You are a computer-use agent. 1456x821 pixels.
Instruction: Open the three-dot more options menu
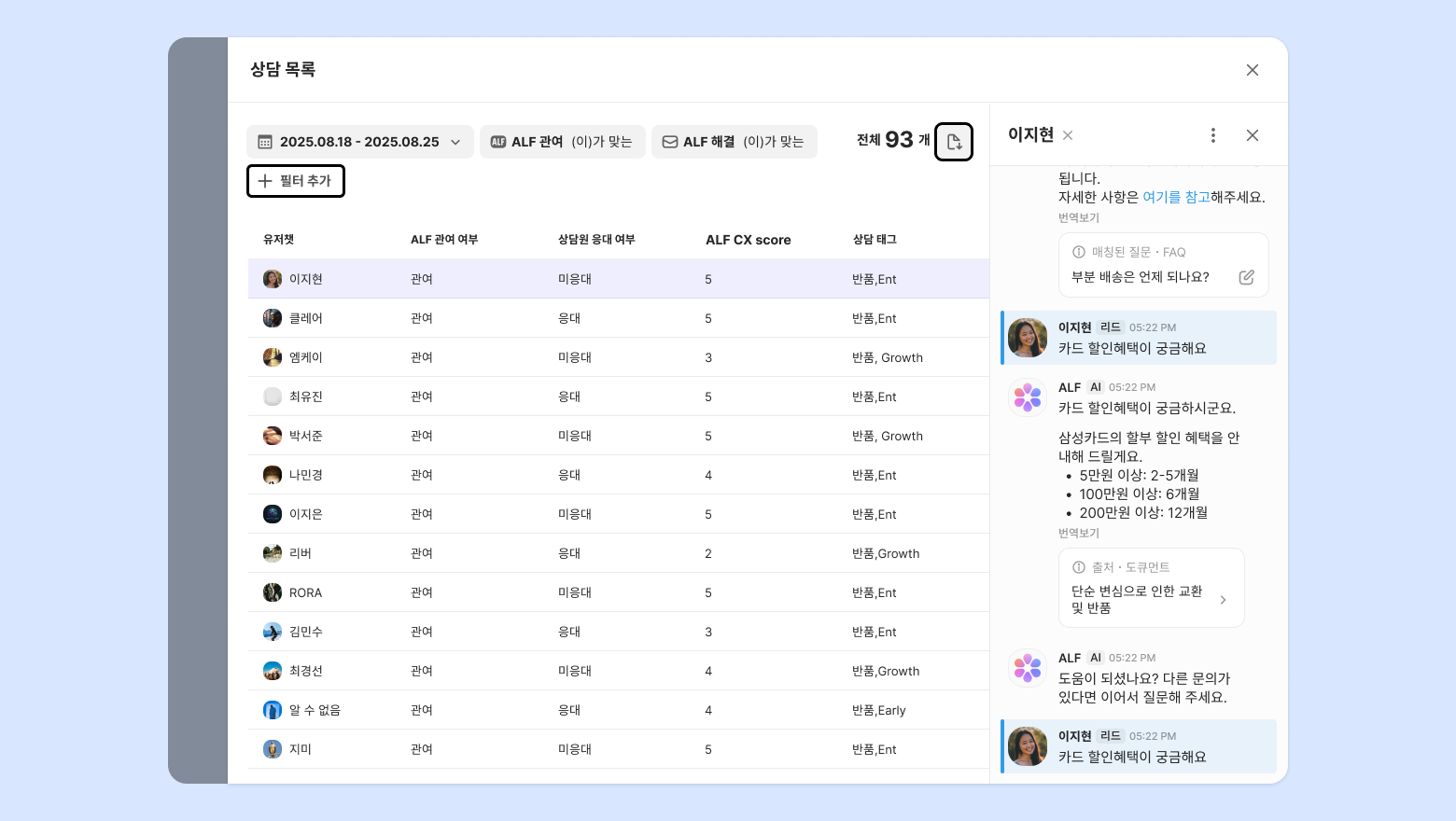point(1212,135)
